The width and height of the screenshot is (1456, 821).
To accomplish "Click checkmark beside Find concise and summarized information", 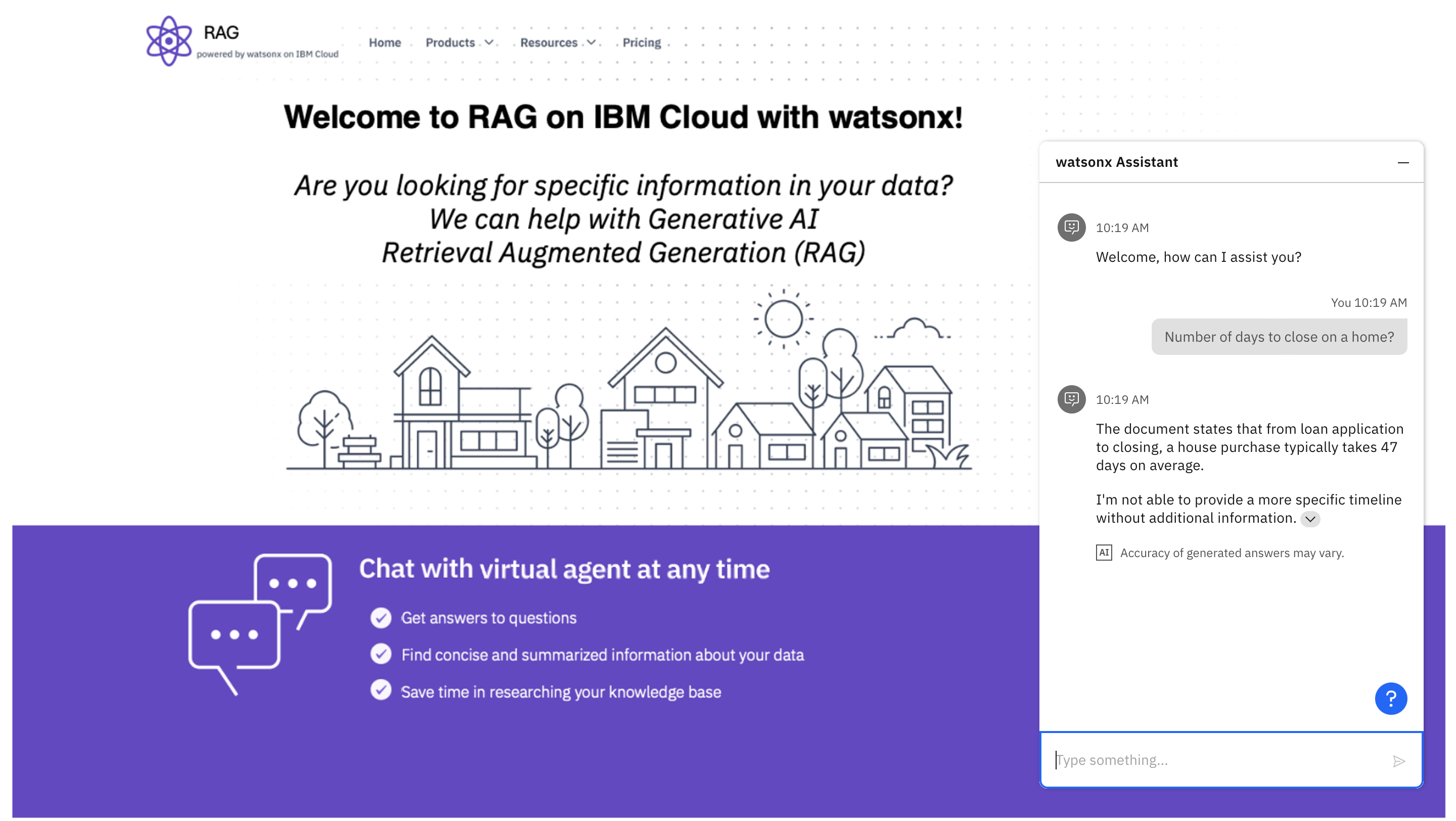I will pos(380,654).
